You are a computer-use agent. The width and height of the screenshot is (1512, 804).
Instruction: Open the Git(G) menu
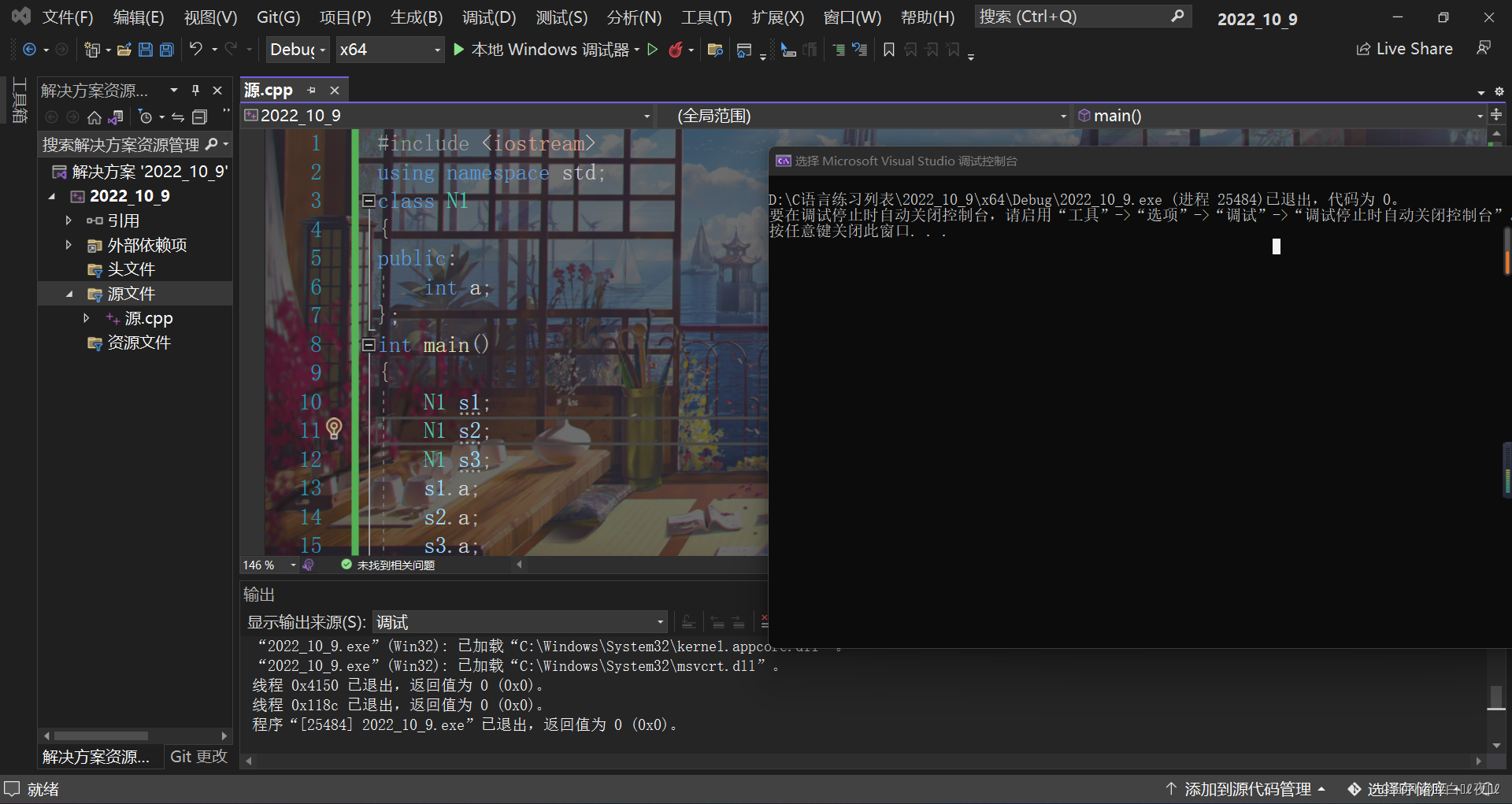(x=278, y=17)
